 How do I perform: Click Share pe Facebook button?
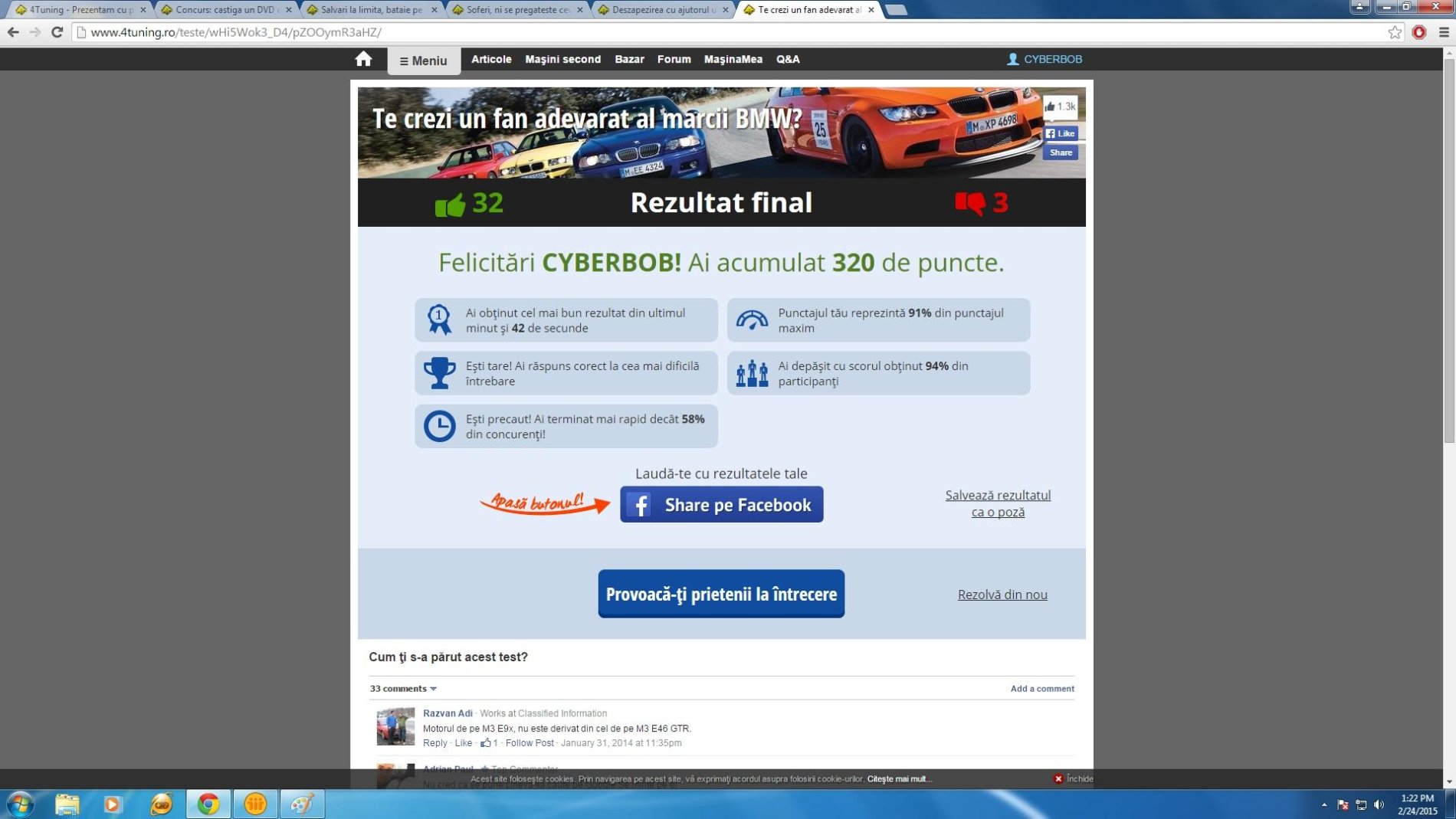tap(721, 504)
